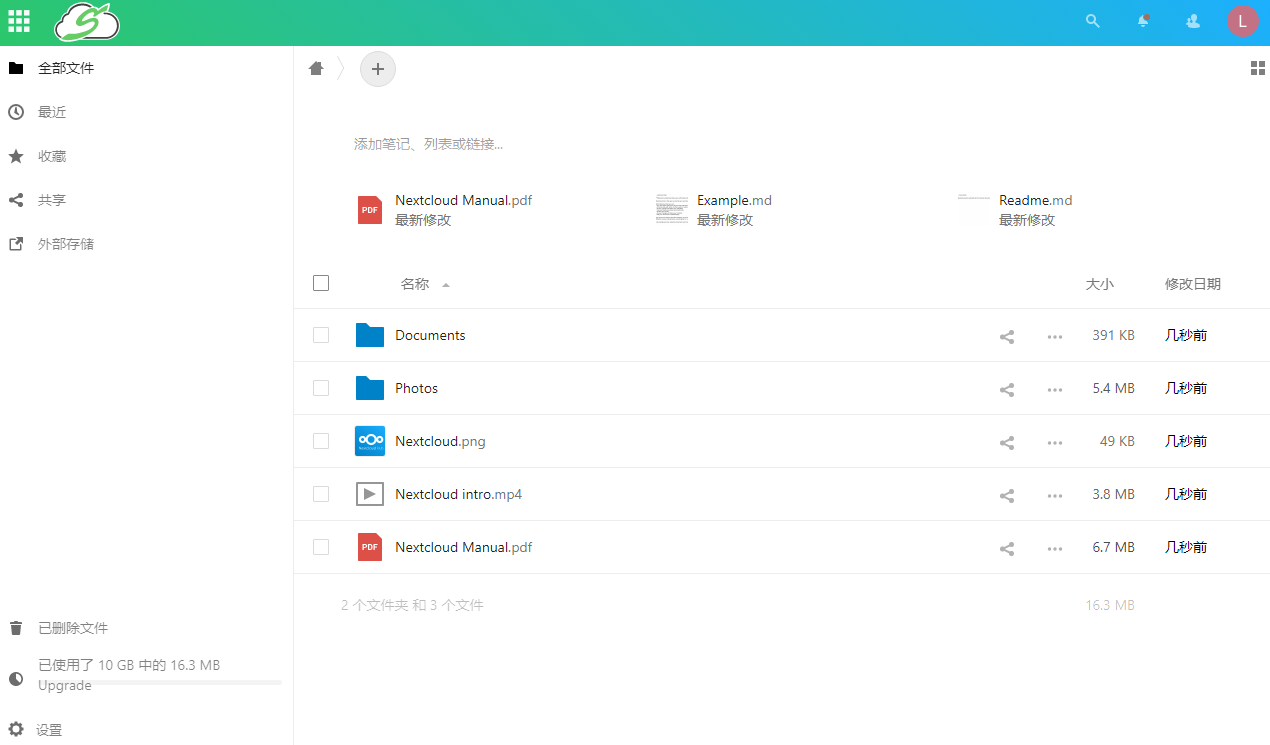Viewport: 1270px width, 745px height.
Task: Click share icon for Nextcloud.png
Action: [x=1007, y=443]
